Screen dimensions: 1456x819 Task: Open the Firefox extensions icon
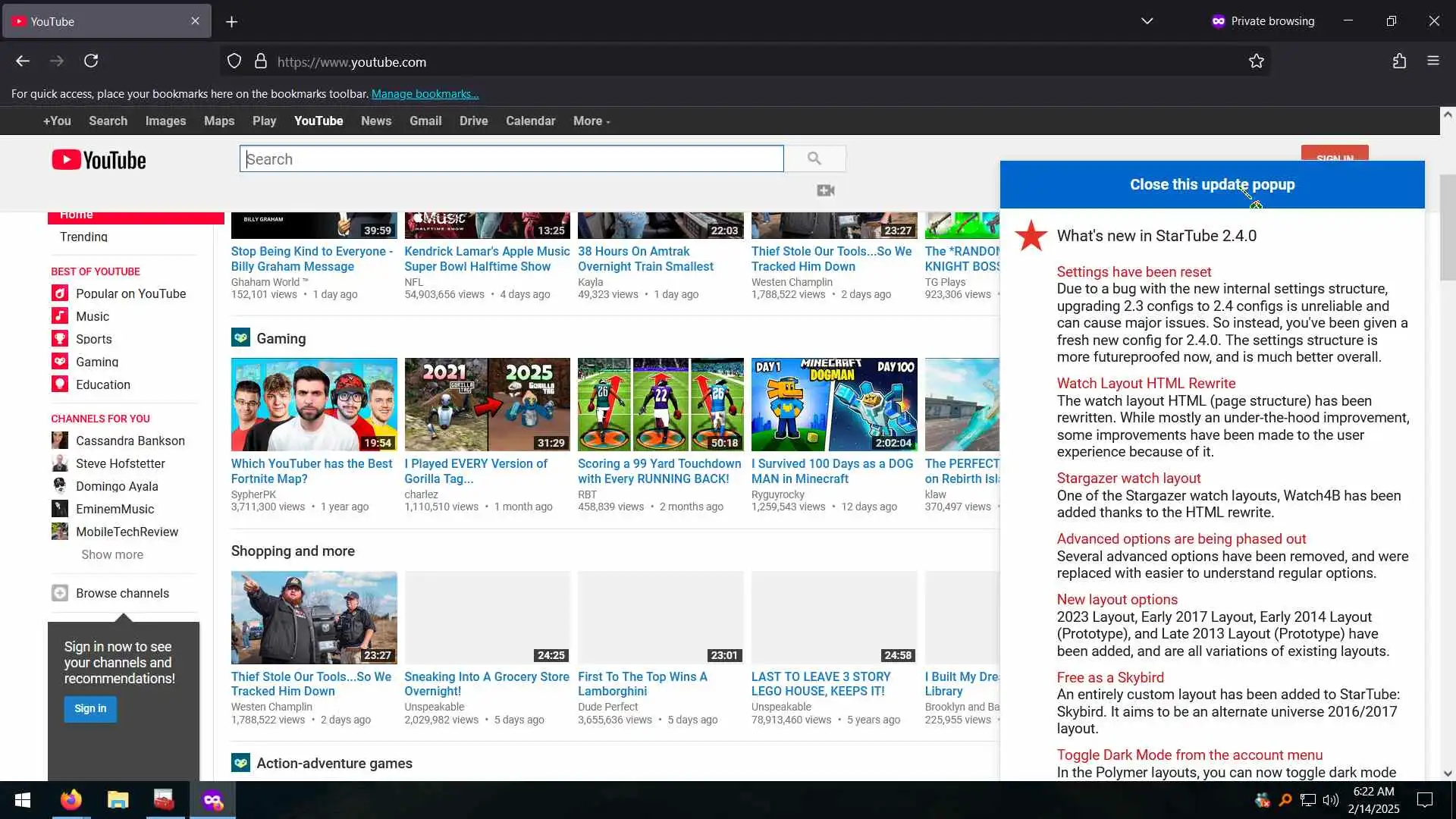(x=1399, y=61)
